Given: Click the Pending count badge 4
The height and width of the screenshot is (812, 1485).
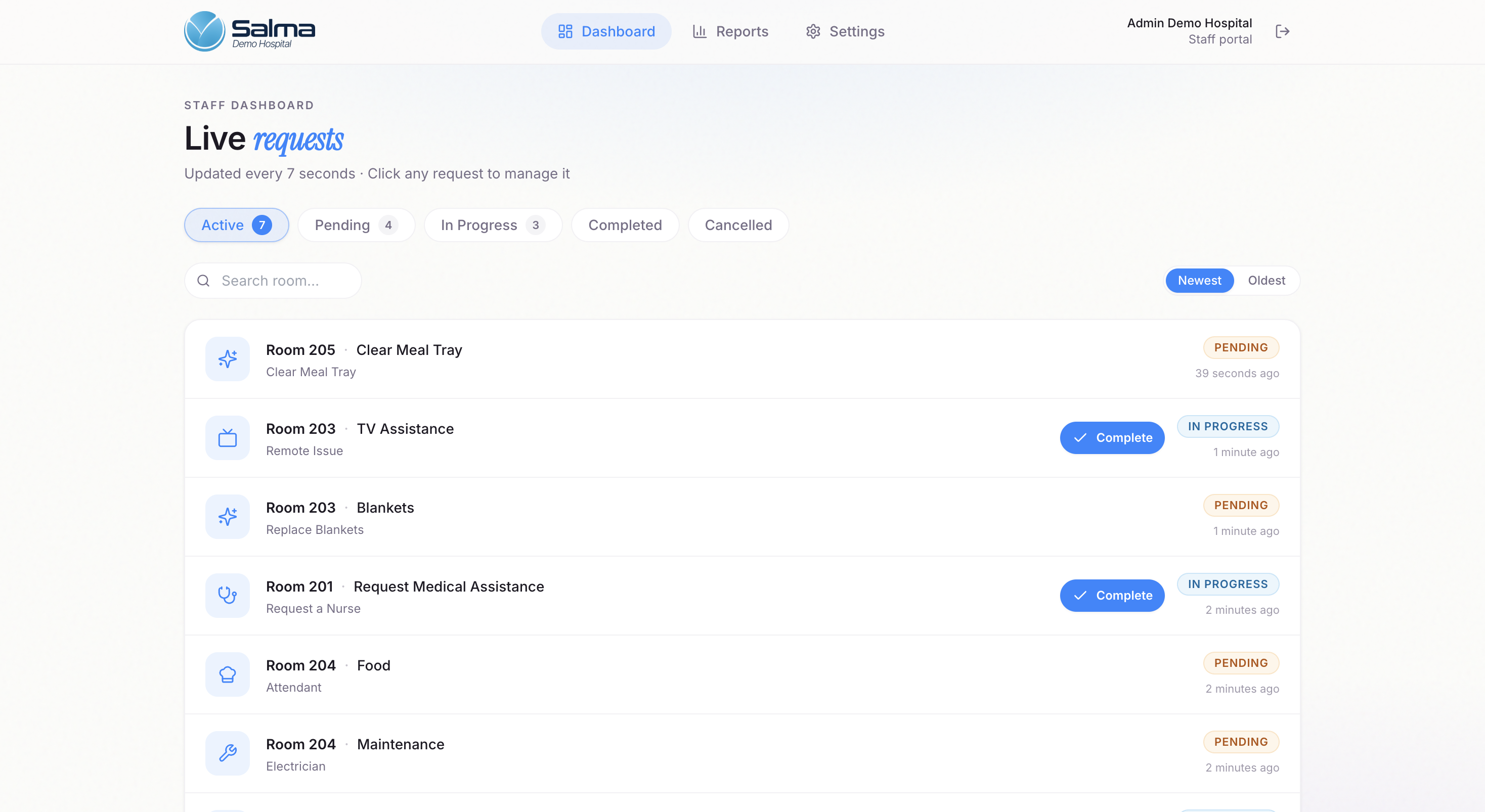Looking at the screenshot, I should 388,225.
